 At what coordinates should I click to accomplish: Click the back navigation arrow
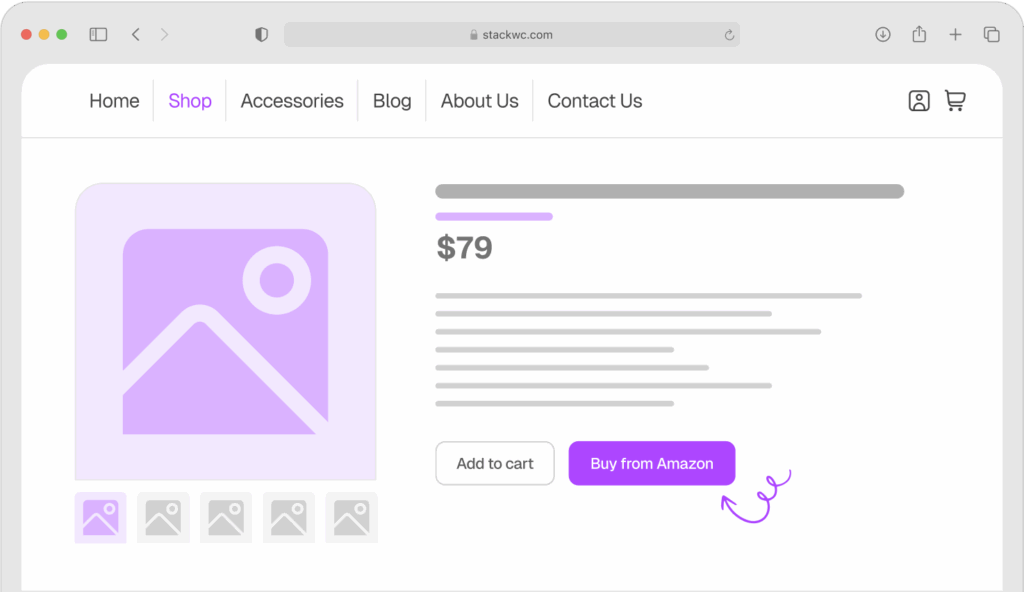(x=135, y=33)
